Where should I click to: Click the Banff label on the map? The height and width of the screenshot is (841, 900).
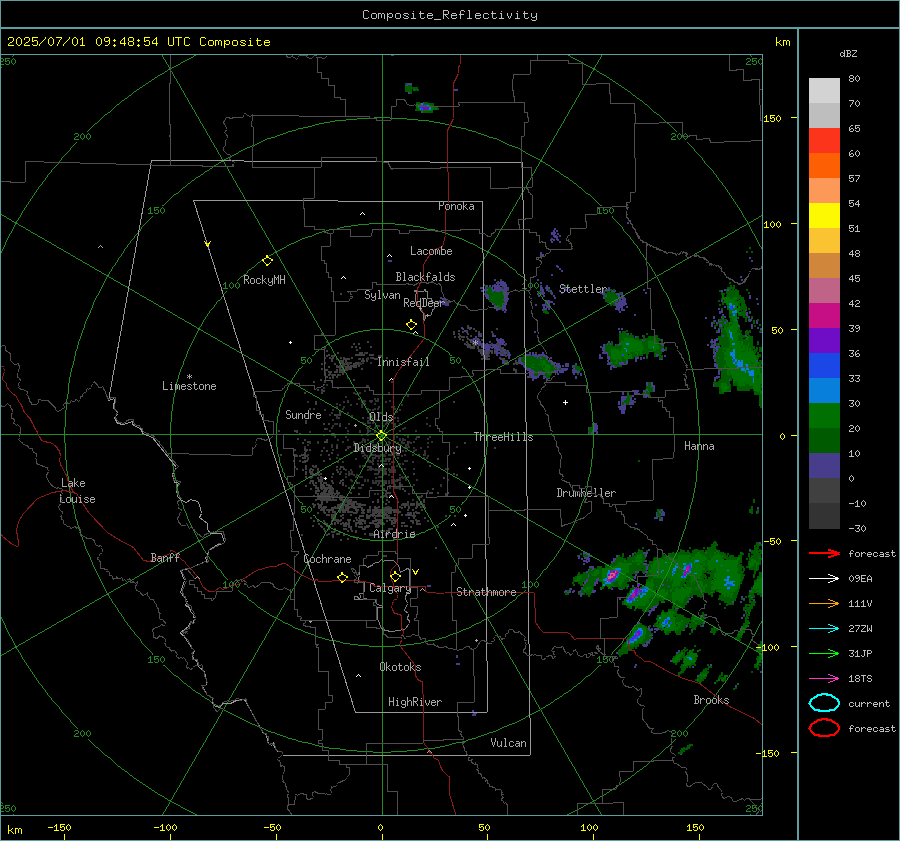[x=165, y=557]
